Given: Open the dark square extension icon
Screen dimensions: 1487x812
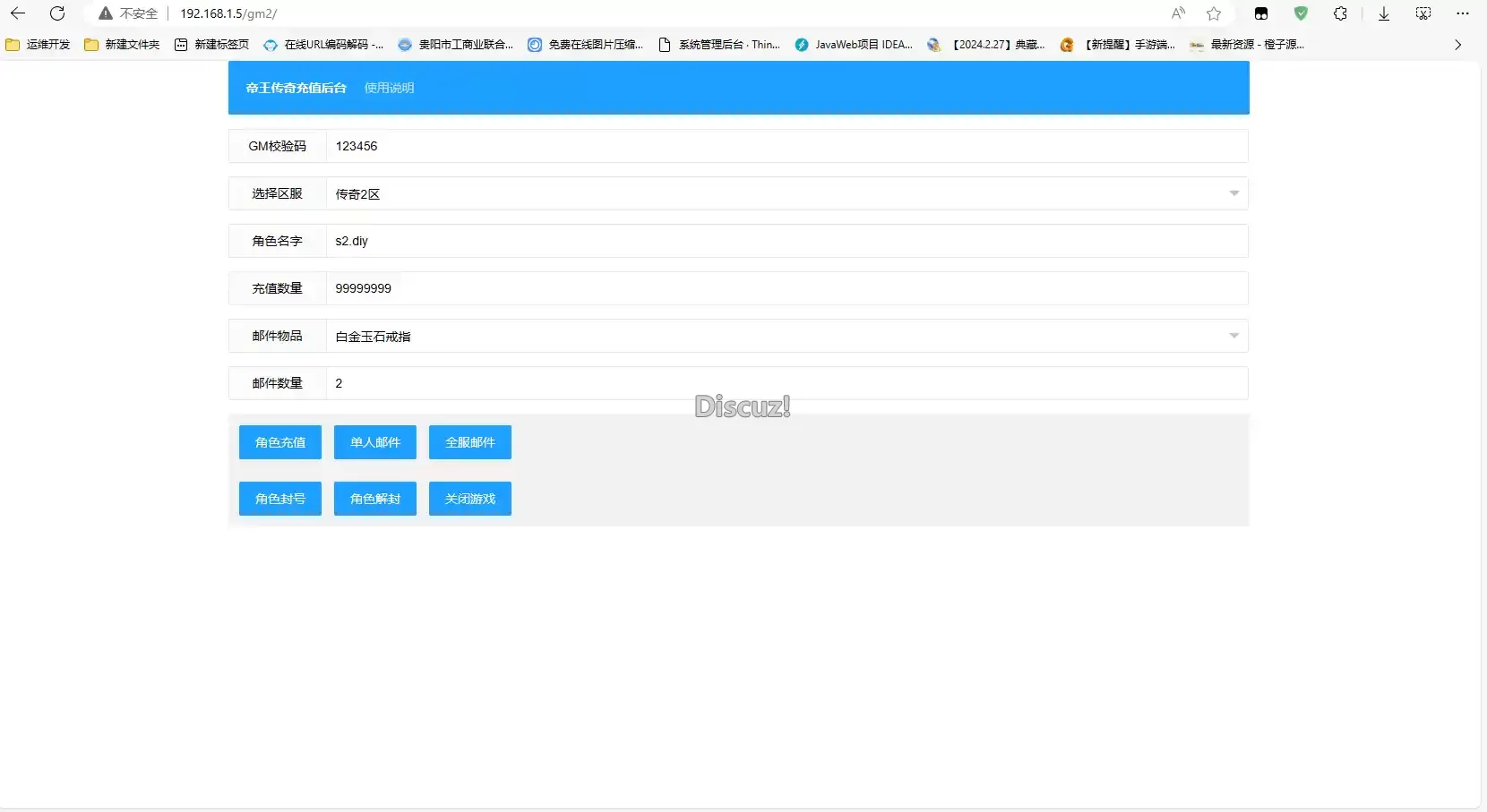Looking at the screenshot, I should pos(1261,13).
